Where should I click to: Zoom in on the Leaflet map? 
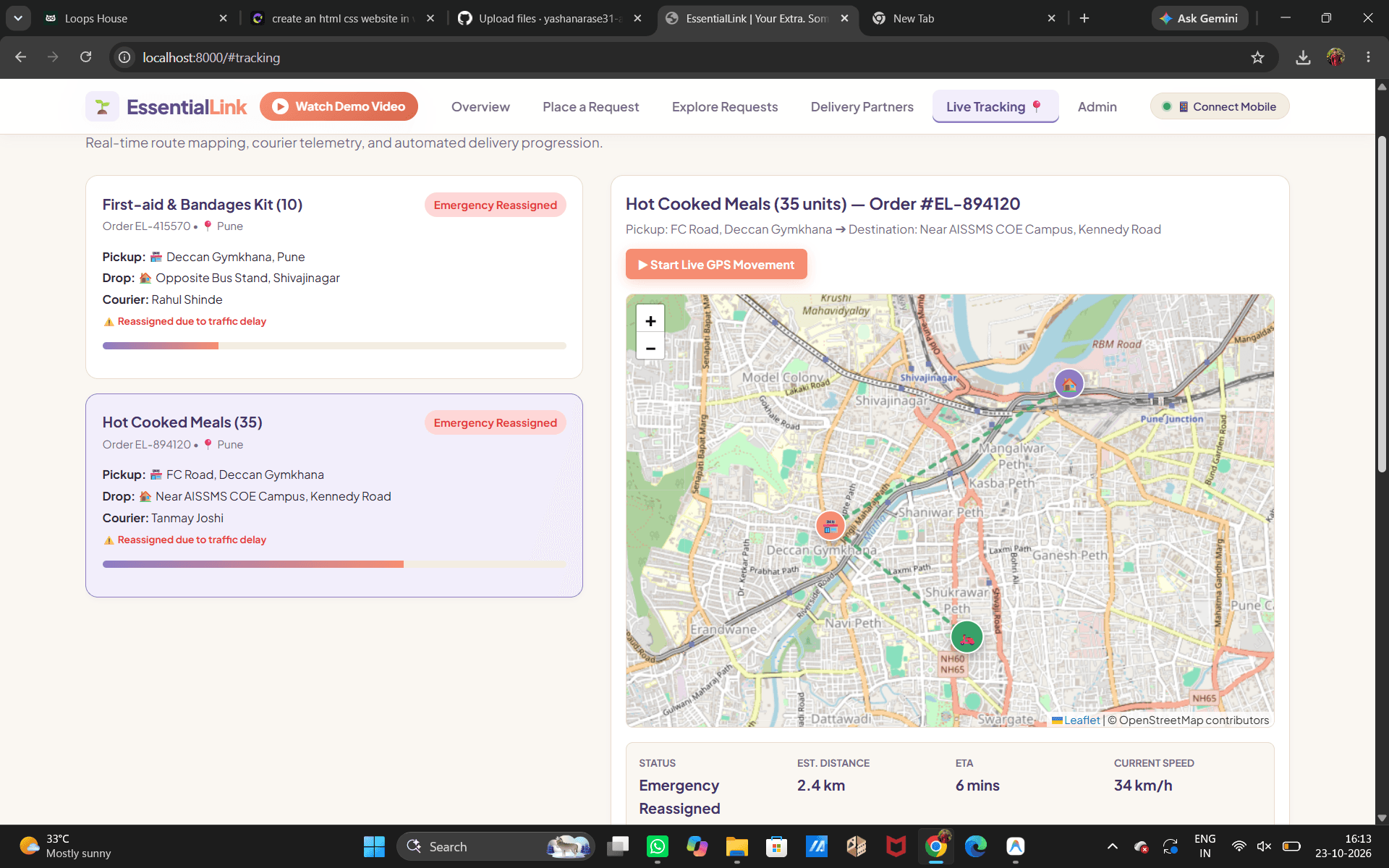pyautogui.click(x=650, y=320)
